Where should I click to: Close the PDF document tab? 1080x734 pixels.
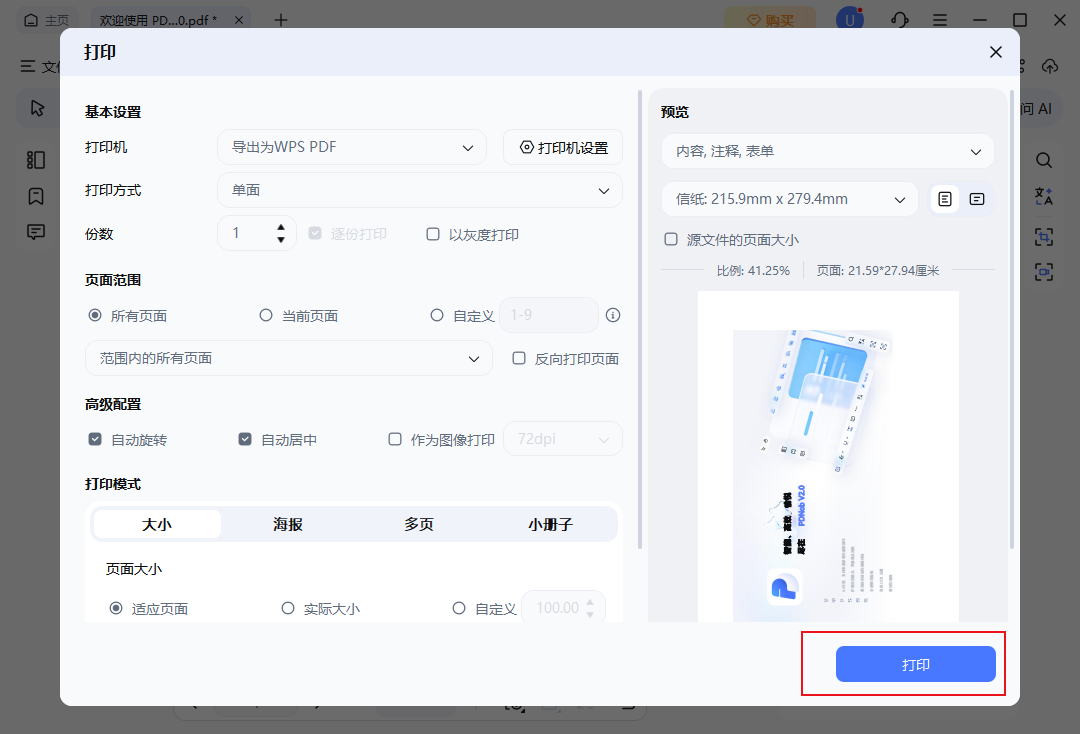point(238,20)
